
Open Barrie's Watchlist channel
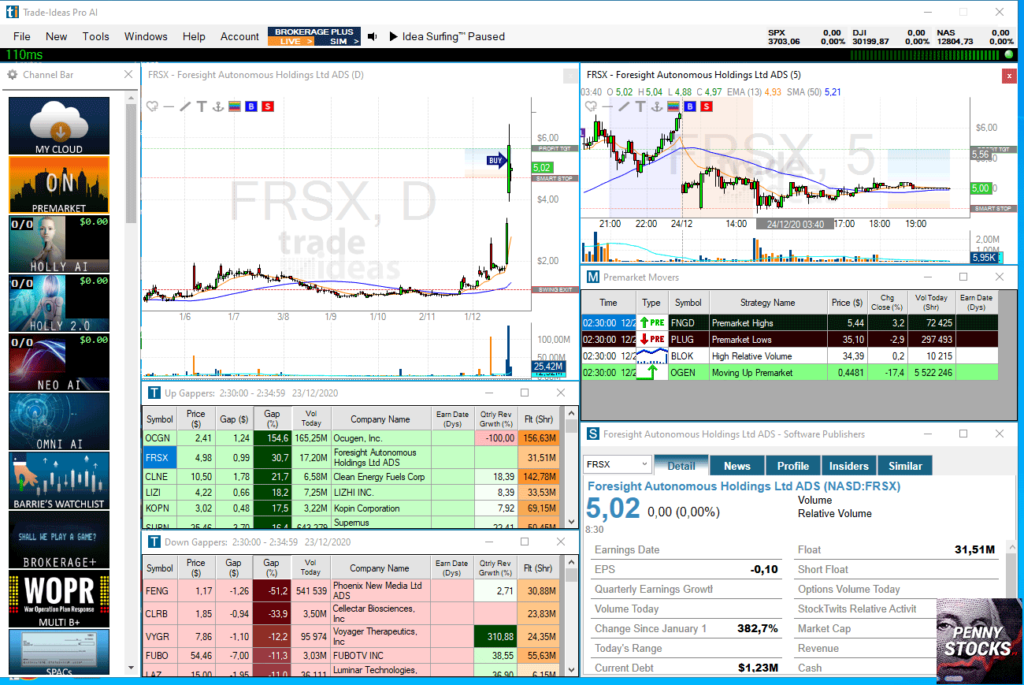pyautogui.click(x=59, y=481)
